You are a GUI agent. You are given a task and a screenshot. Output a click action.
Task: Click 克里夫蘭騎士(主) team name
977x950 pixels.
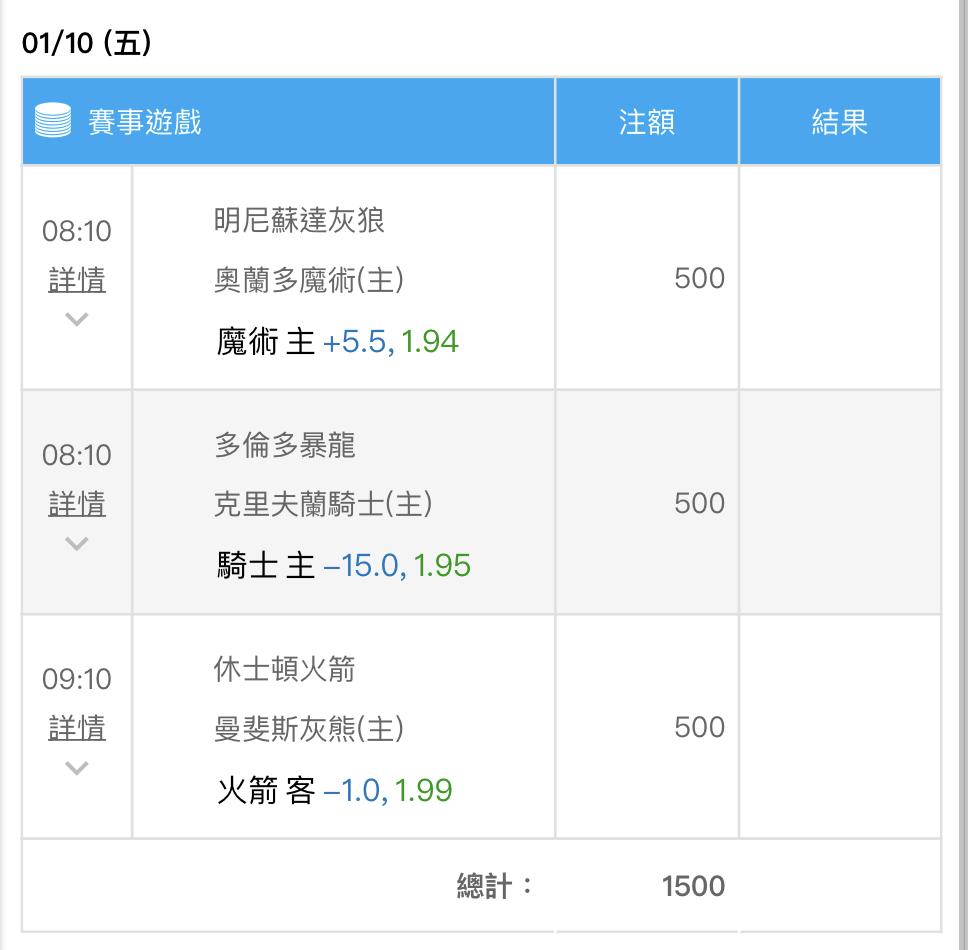click(323, 504)
